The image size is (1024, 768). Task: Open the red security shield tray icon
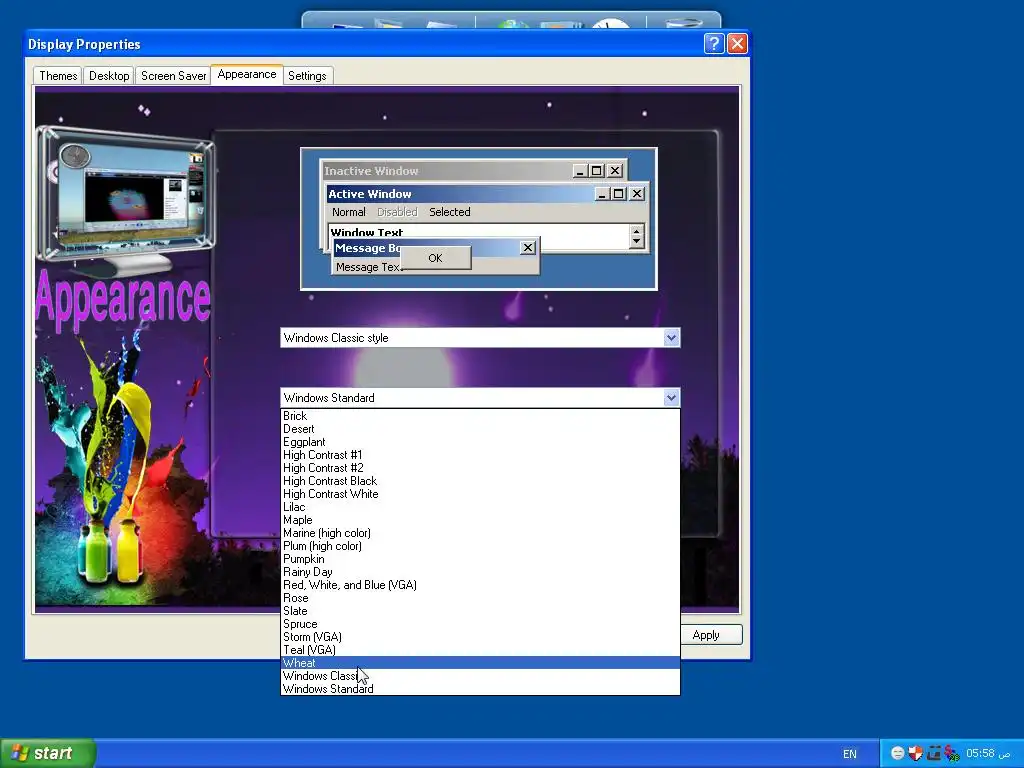(916, 753)
